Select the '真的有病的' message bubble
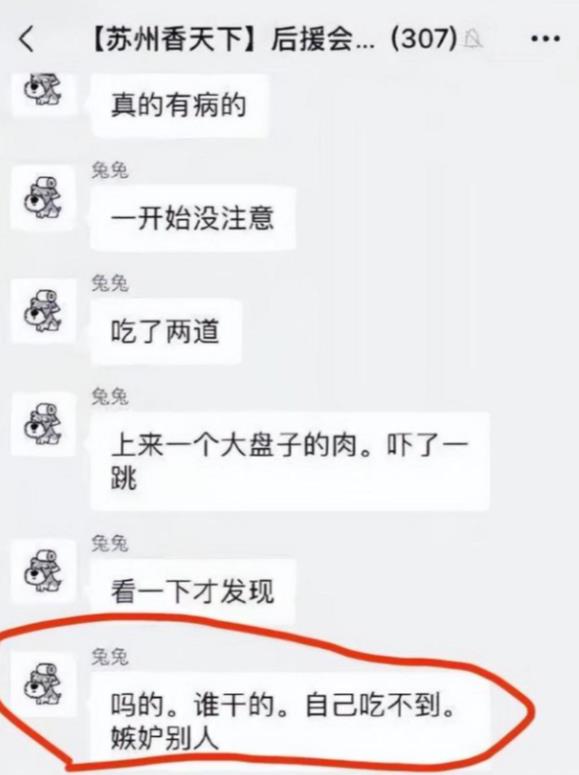 pos(179,105)
